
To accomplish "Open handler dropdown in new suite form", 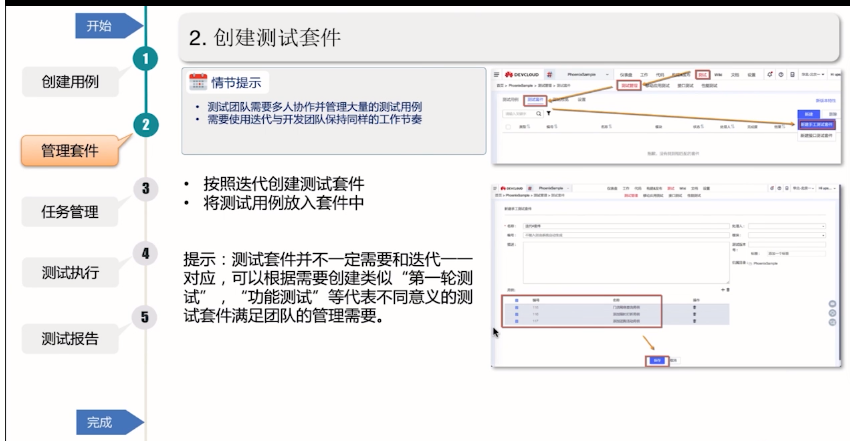I will pyautogui.click(x=787, y=226).
